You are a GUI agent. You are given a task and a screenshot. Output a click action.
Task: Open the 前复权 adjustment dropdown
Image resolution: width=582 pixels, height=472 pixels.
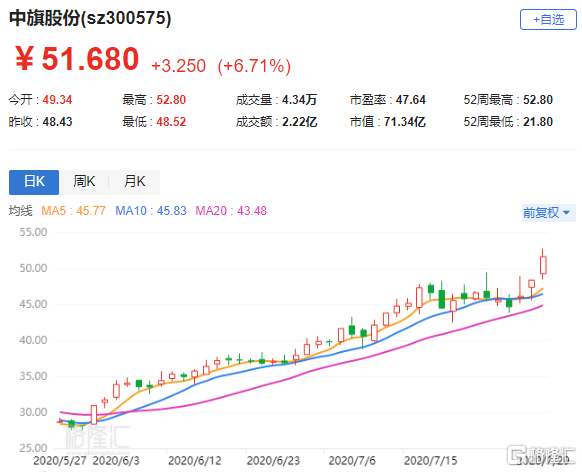pyautogui.click(x=548, y=213)
